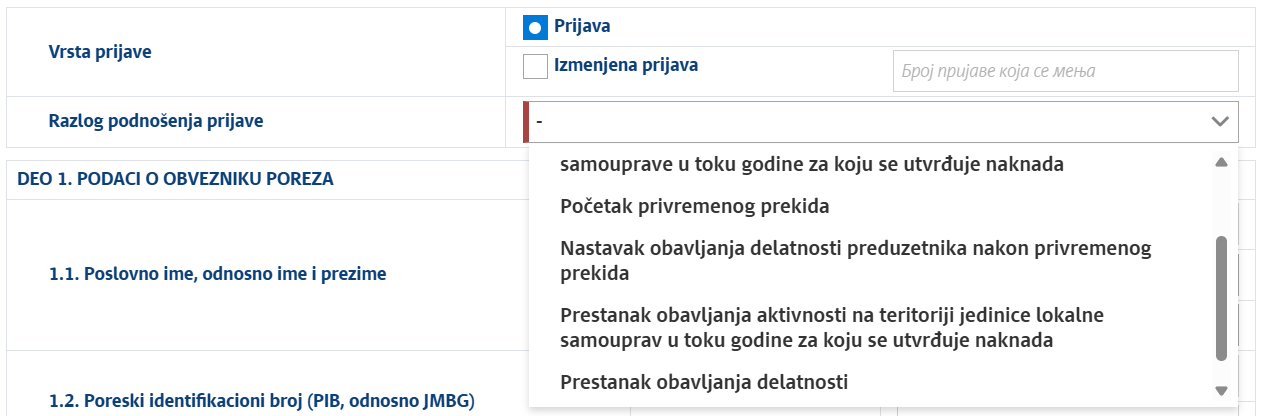Screen dimensions: 1286x416
Task: Click the 'DEO 1. PODACI O OBVEZNIKU POREZA' header
Action: coord(175,180)
